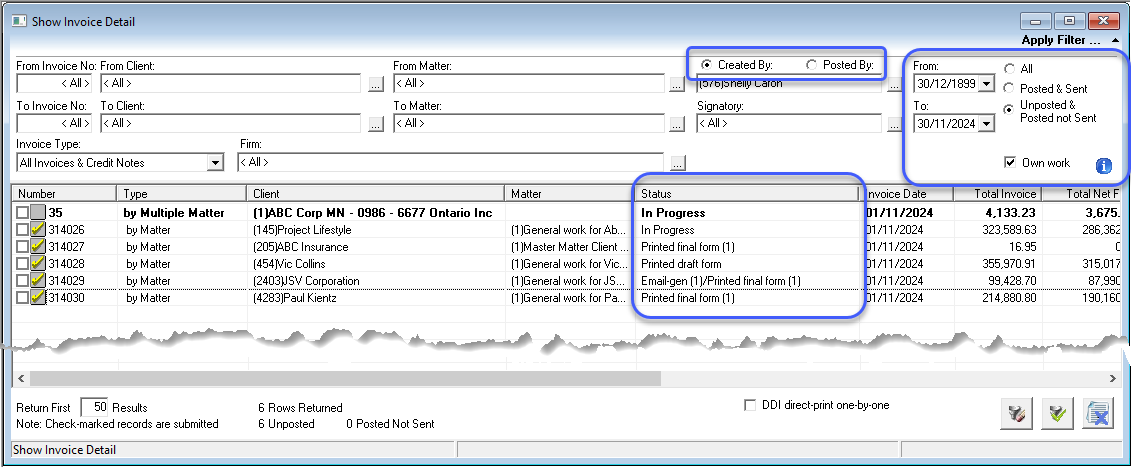Viewport: 1131px width, 469px height.
Task: Sort by the Total Invoice column header
Action: (998, 193)
